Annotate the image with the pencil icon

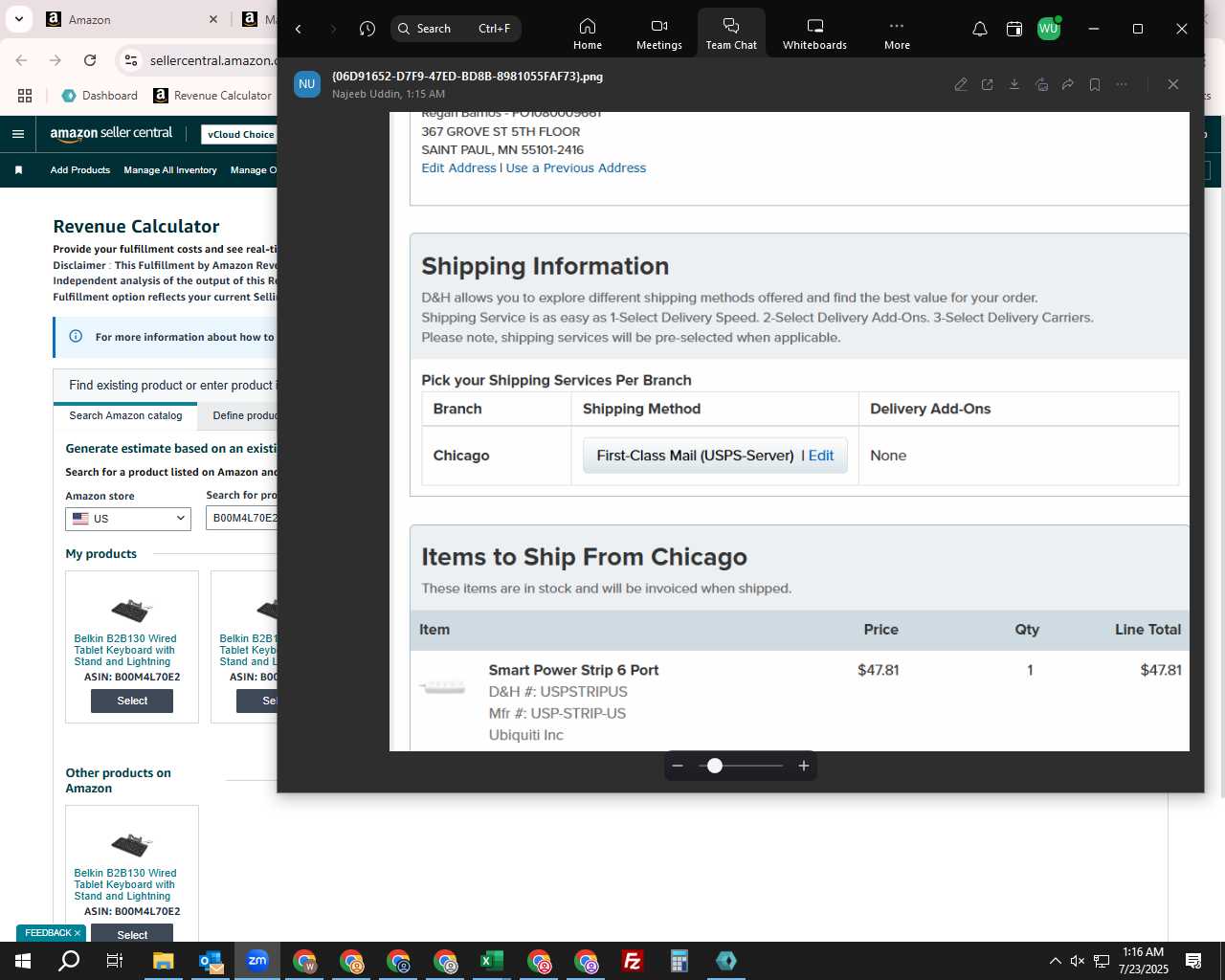[961, 84]
